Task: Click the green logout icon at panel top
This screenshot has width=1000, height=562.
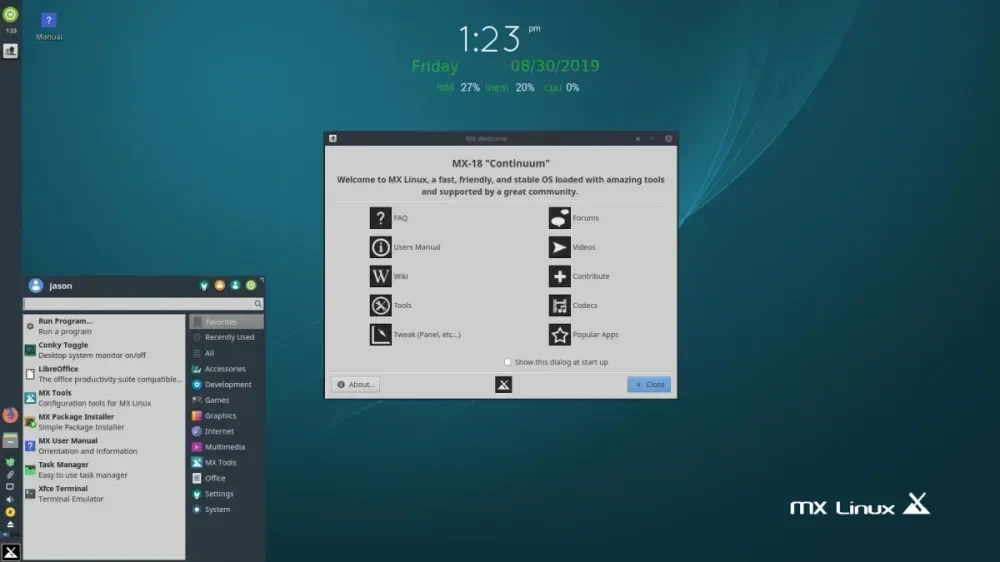Action: 10,14
